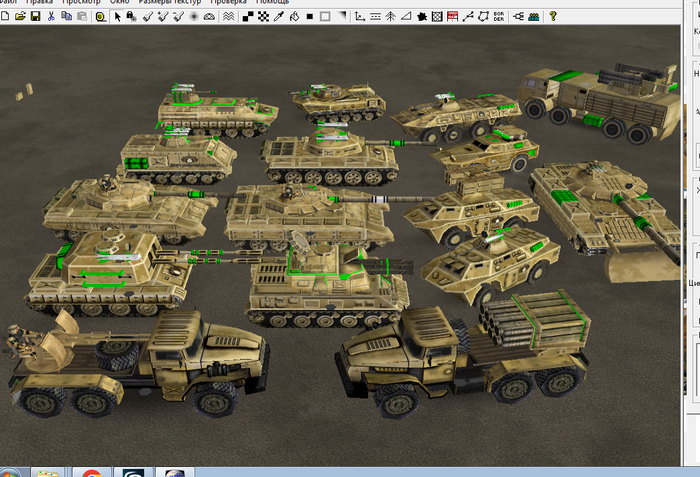Open the dark swirl app on taskbar
Screen dimensions: 700x477
[x=133, y=473]
